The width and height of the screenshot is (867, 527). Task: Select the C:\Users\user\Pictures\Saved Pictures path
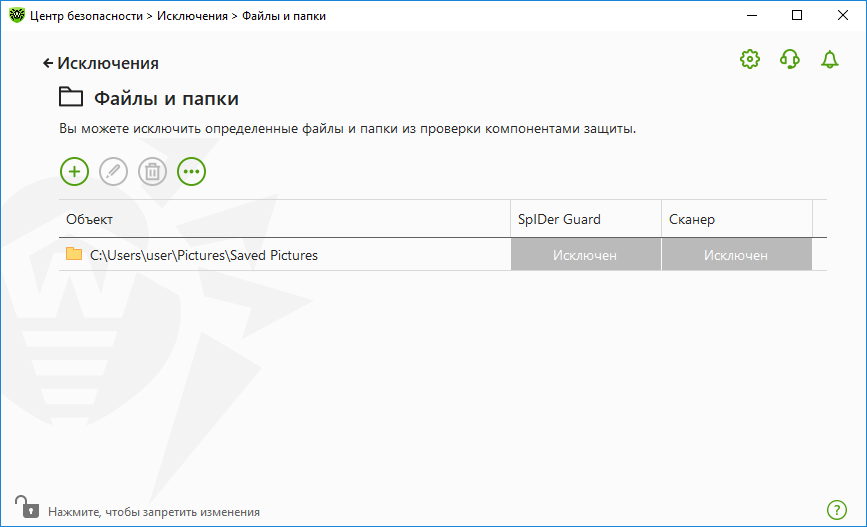[x=204, y=255]
